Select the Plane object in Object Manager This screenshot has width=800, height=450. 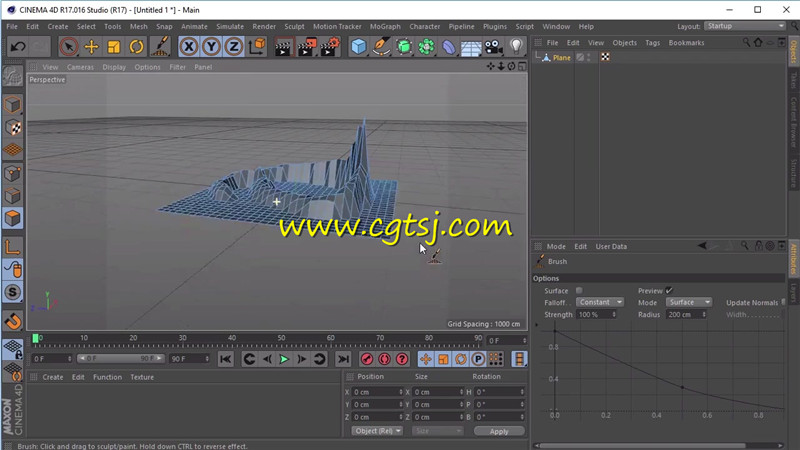point(561,58)
